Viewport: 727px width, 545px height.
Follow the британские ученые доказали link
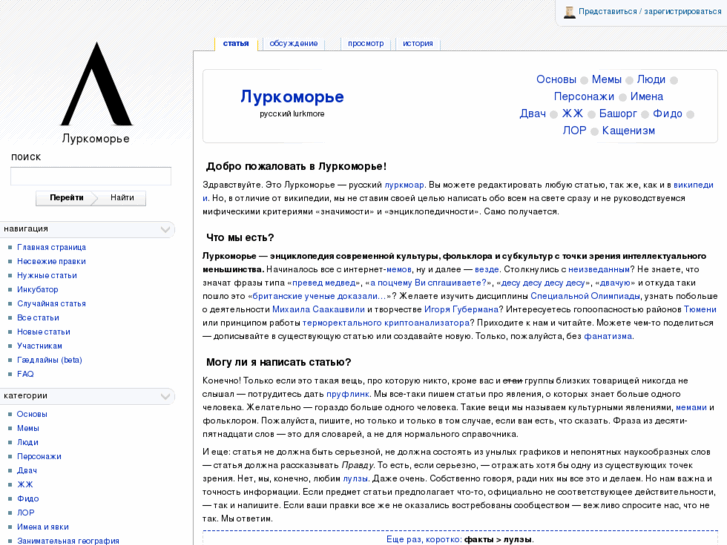(x=320, y=296)
